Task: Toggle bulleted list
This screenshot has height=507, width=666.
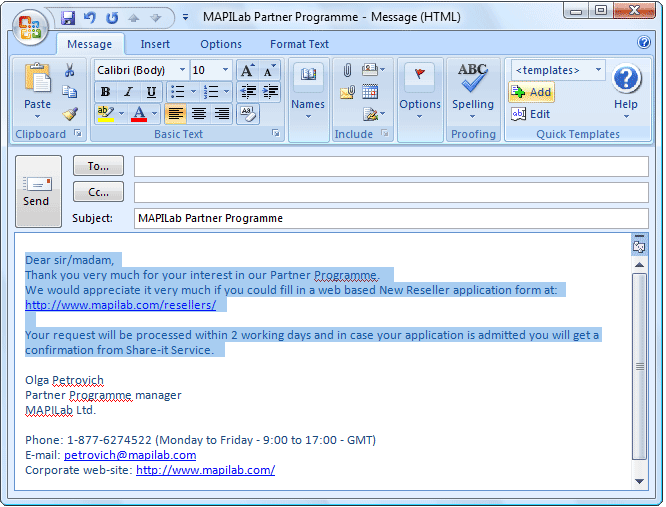Action: click(177, 92)
